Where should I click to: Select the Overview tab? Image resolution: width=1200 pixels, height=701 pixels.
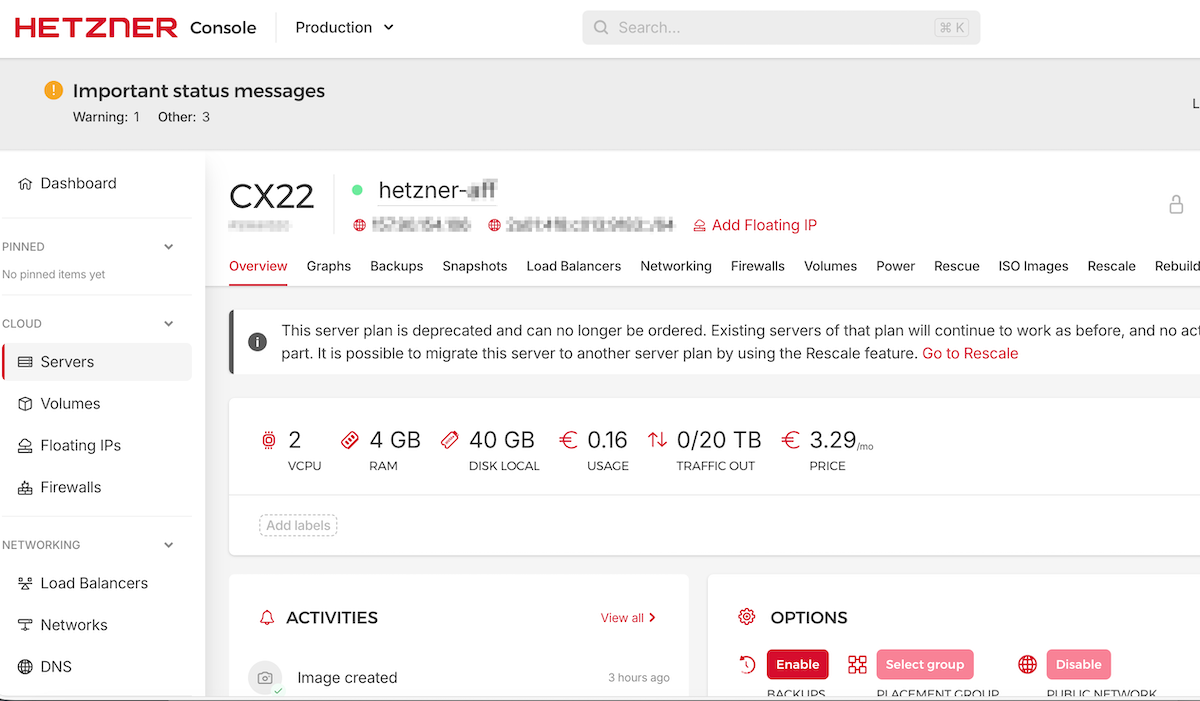coord(258,266)
